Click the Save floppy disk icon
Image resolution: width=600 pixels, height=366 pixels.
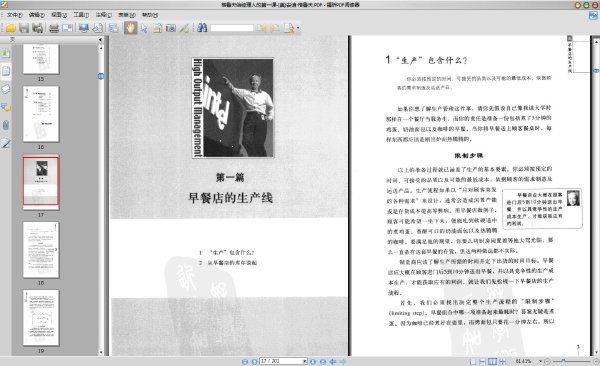pyautogui.click(x=24, y=28)
